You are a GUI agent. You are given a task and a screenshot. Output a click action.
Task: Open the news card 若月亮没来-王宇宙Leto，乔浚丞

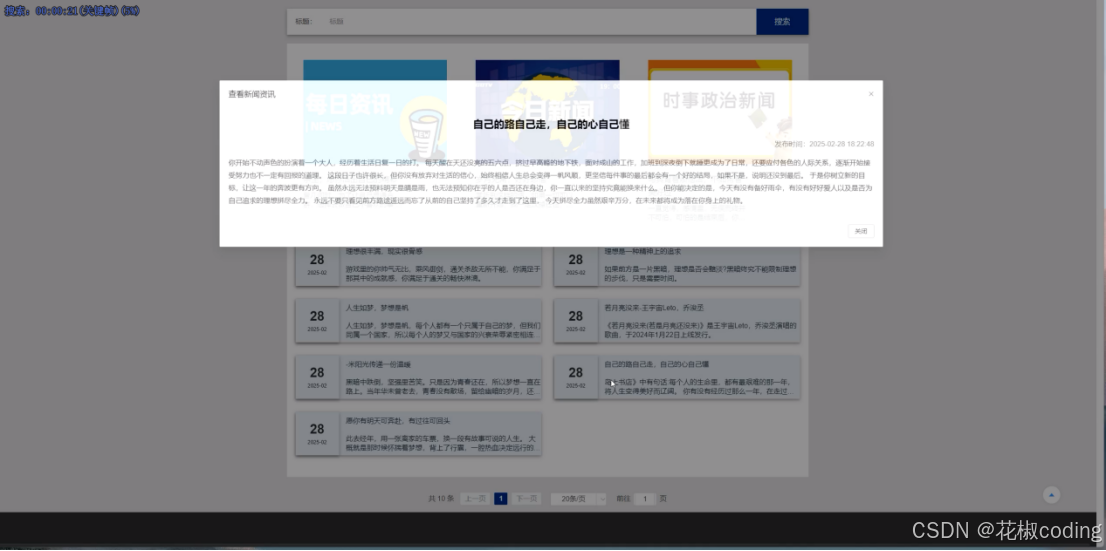click(677, 321)
